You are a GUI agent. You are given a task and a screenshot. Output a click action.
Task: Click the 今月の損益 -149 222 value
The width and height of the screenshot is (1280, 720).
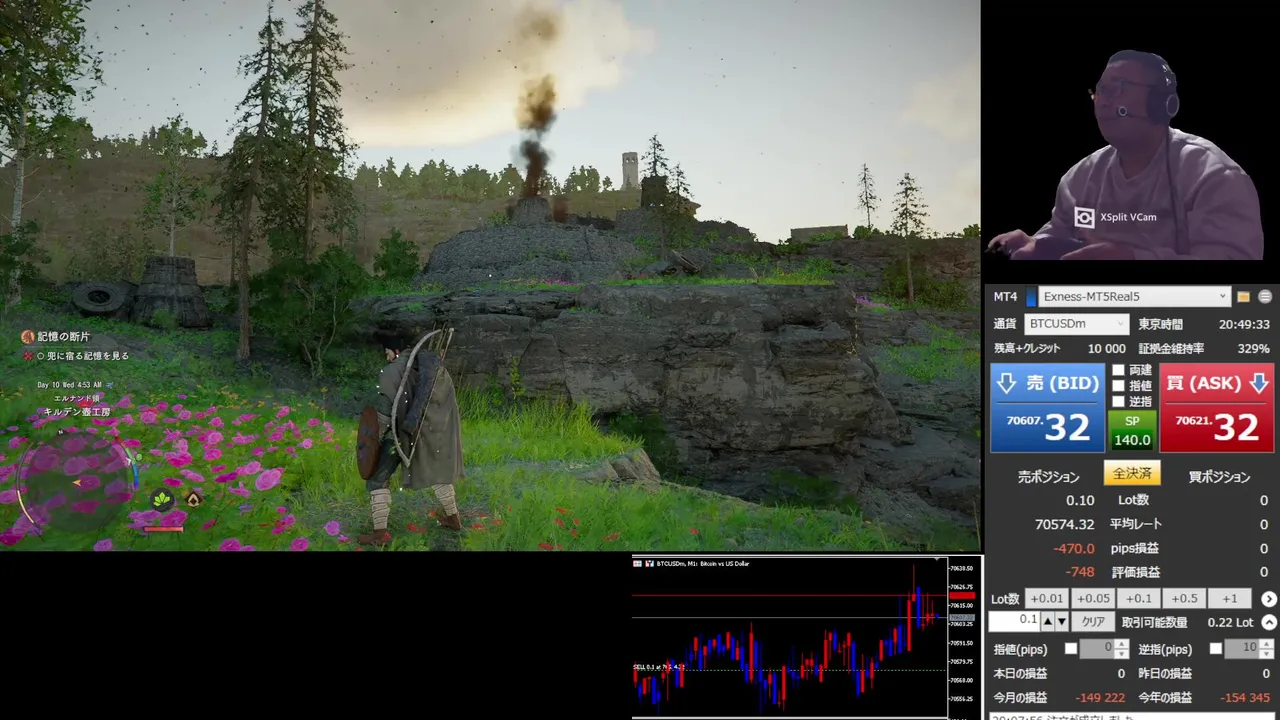(1099, 697)
